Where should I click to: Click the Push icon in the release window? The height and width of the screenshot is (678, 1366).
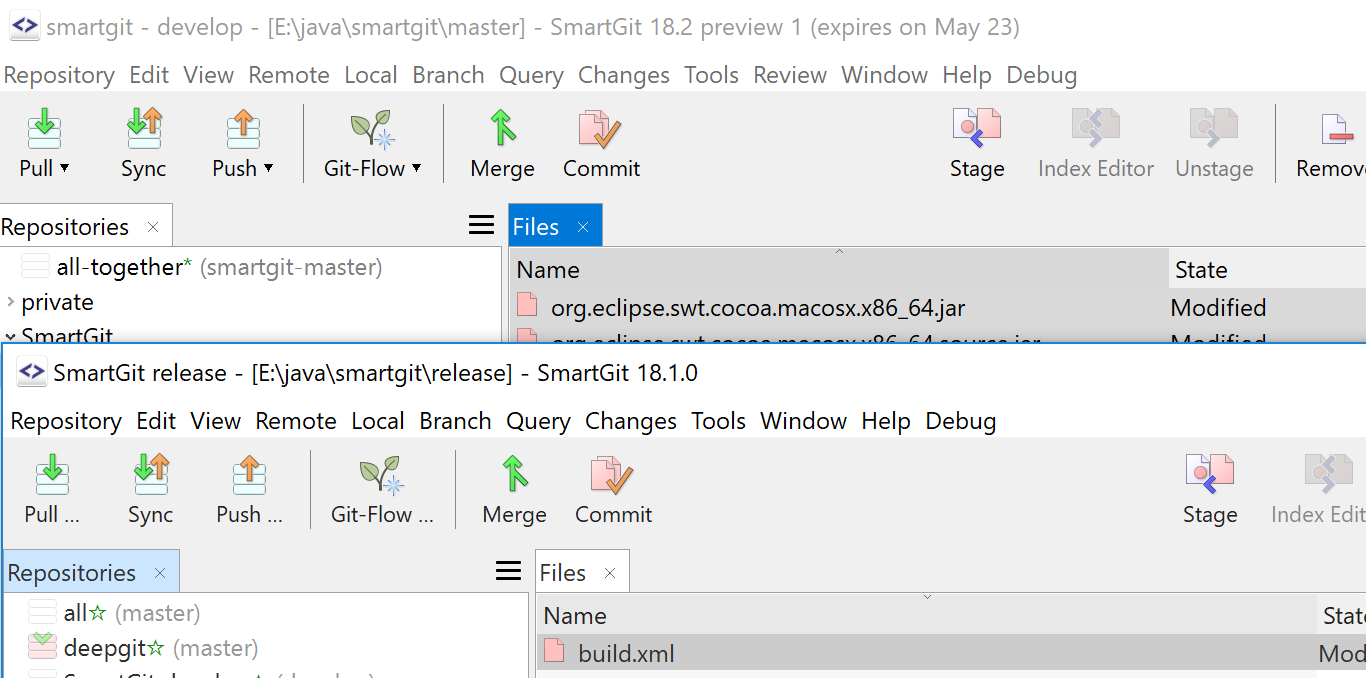[250, 474]
